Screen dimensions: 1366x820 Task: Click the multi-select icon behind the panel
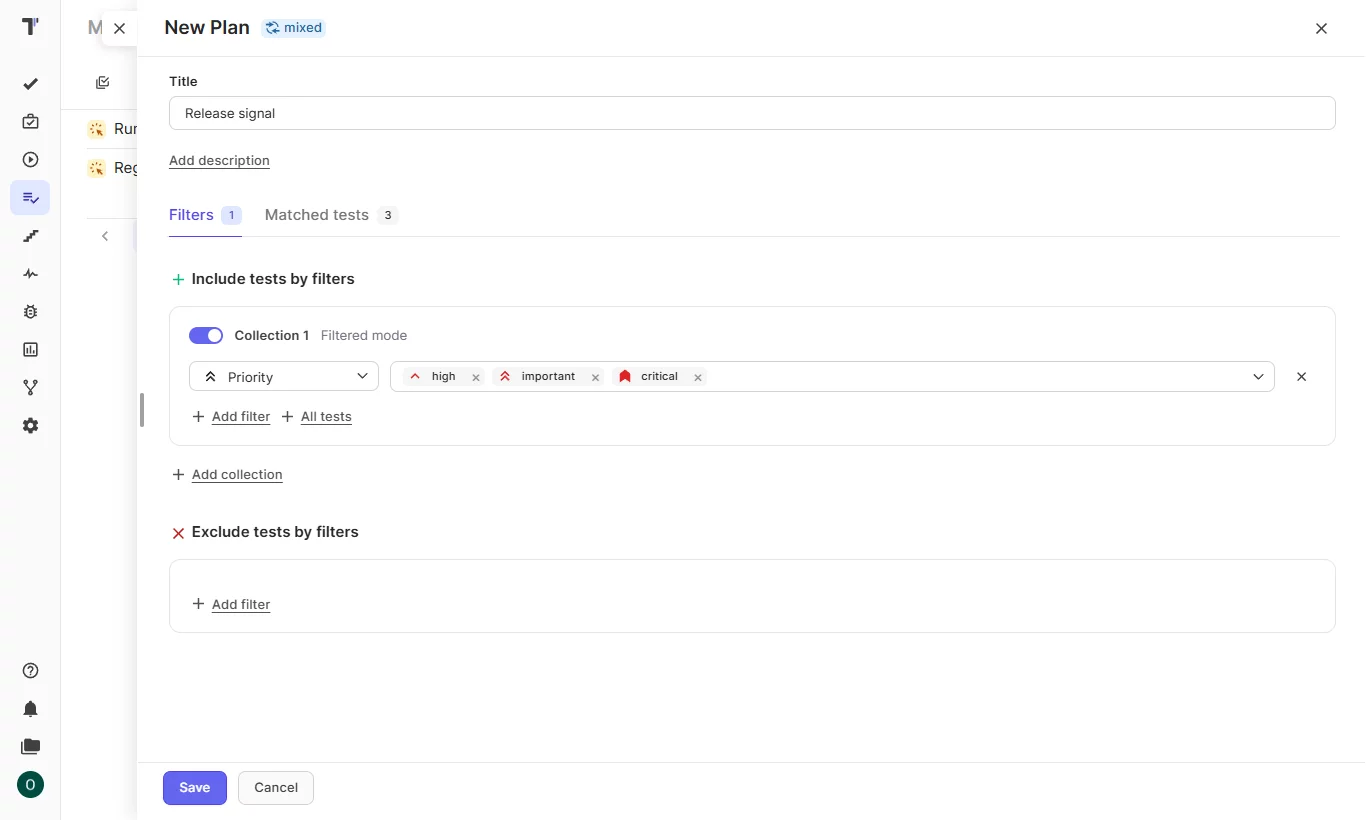(102, 83)
